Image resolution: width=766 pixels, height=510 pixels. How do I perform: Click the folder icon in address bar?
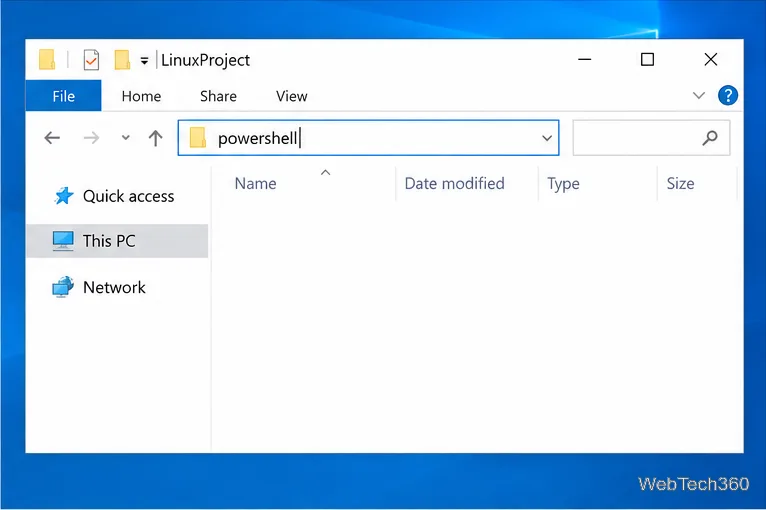click(198, 137)
